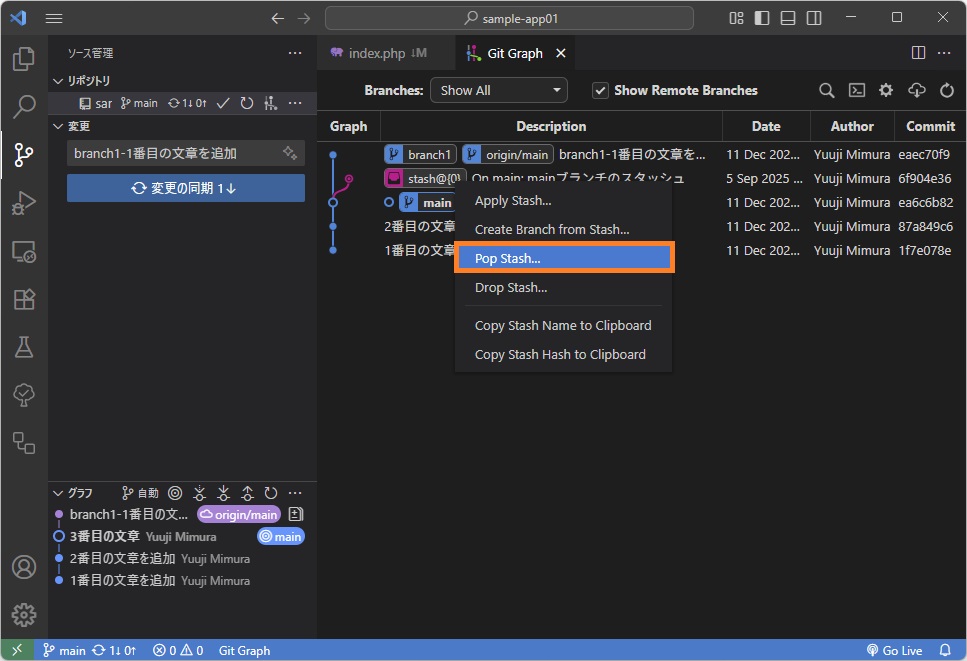967x661 pixels.
Task: Select Drop Stash menu entry
Action: point(563,287)
